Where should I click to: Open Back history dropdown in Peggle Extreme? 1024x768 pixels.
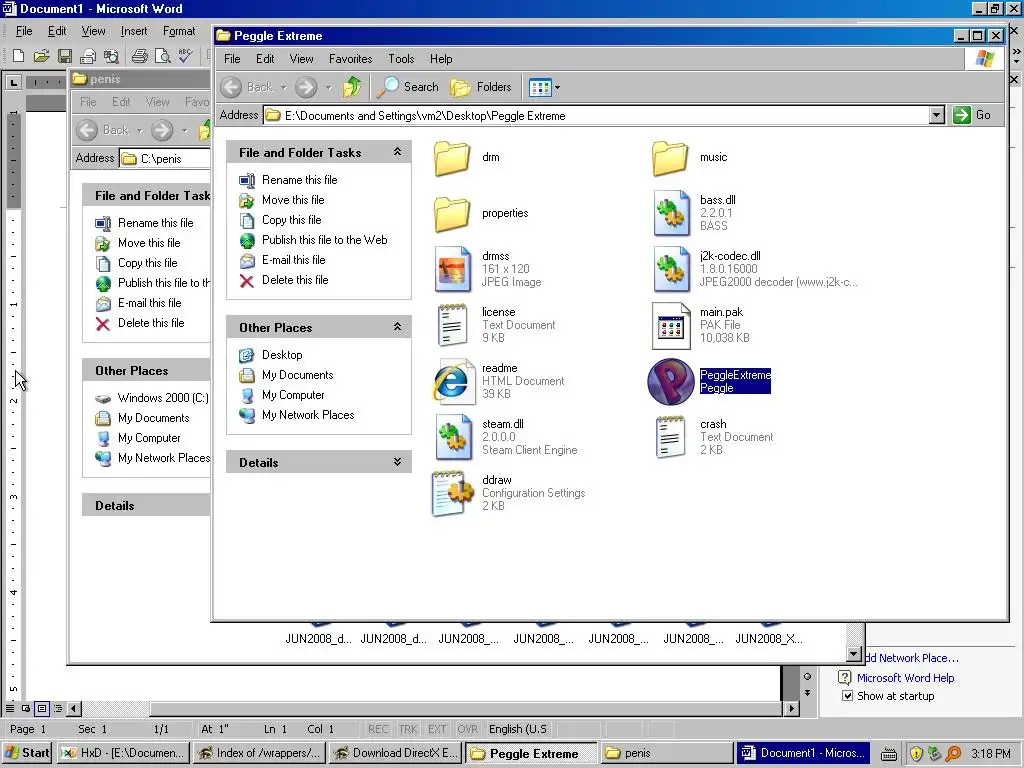(x=283, y=87)
